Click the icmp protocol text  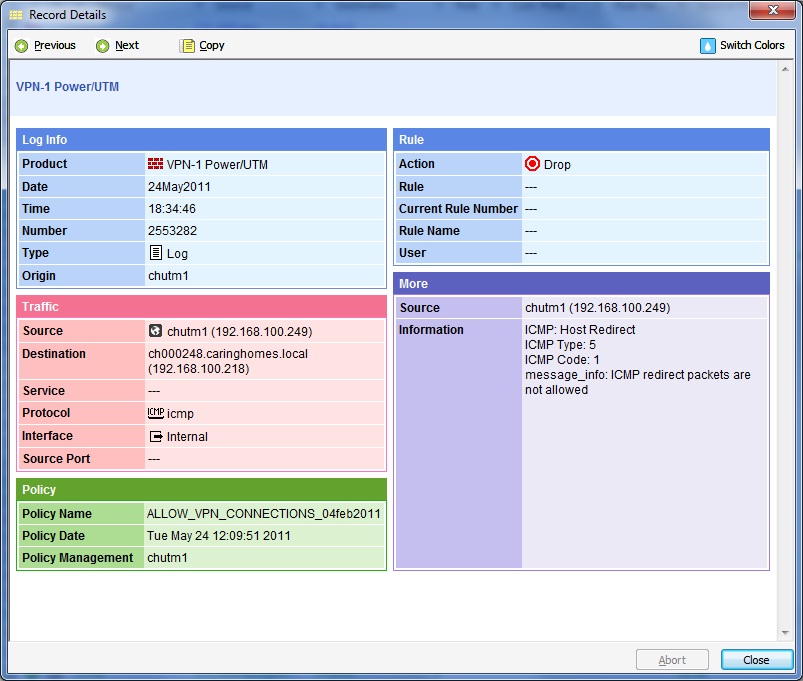point(180,414)
